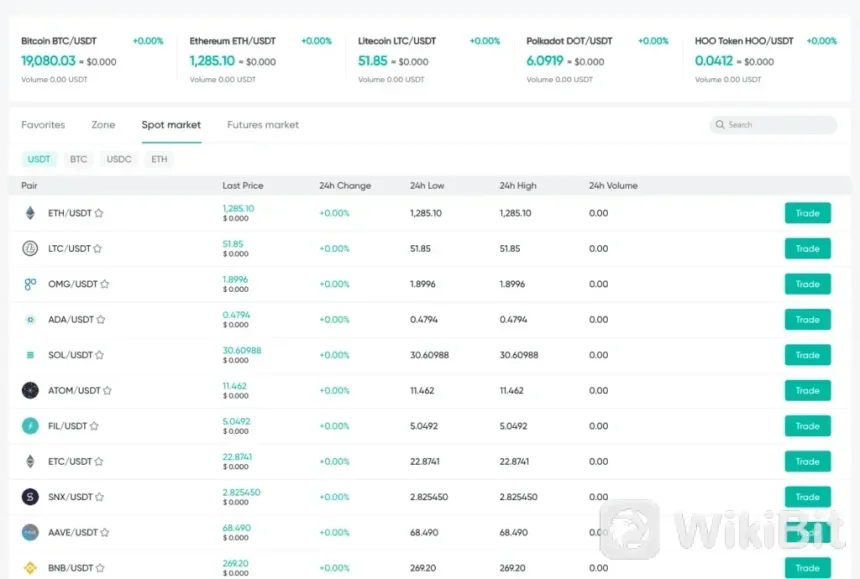Star the AAVE/USDT pair
This screenshot has height=579, width=860.
[105, 533]
